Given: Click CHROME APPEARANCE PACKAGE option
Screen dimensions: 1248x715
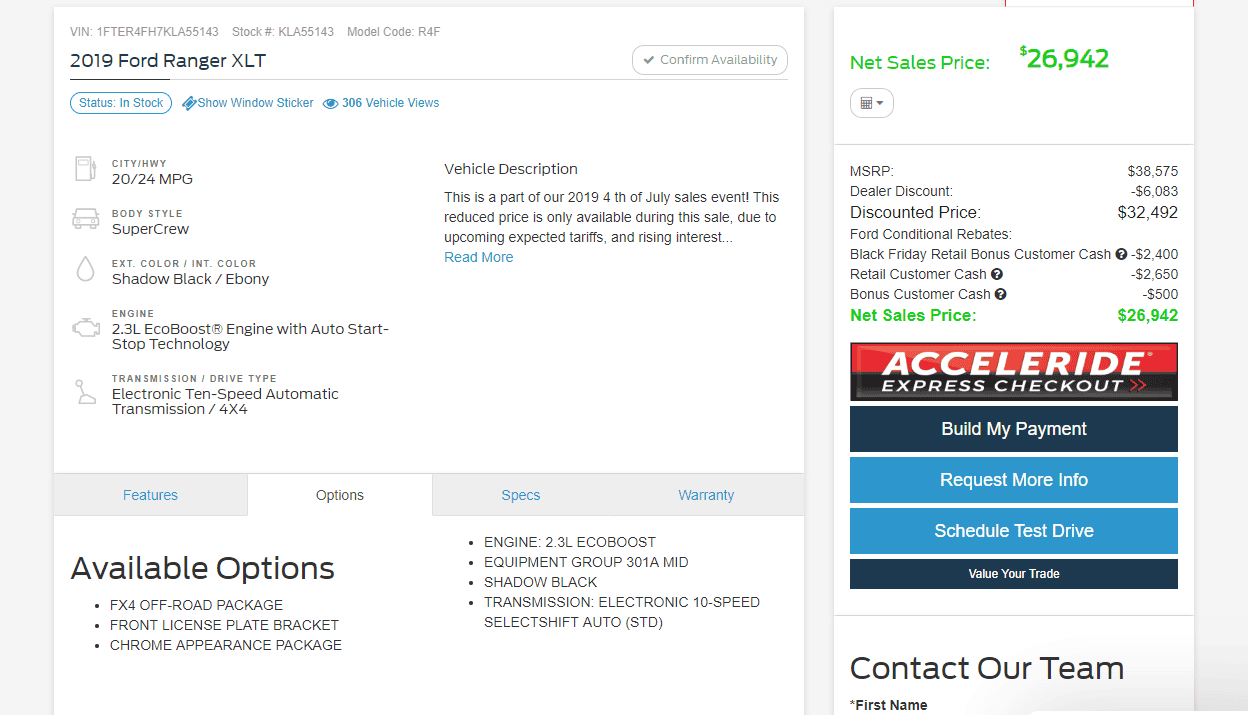Looking at the screenshot, I should coord(226,645).
